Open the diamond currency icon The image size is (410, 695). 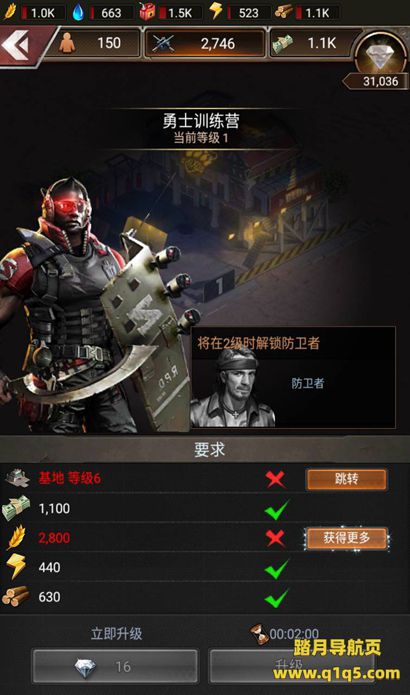click(380, 54)
